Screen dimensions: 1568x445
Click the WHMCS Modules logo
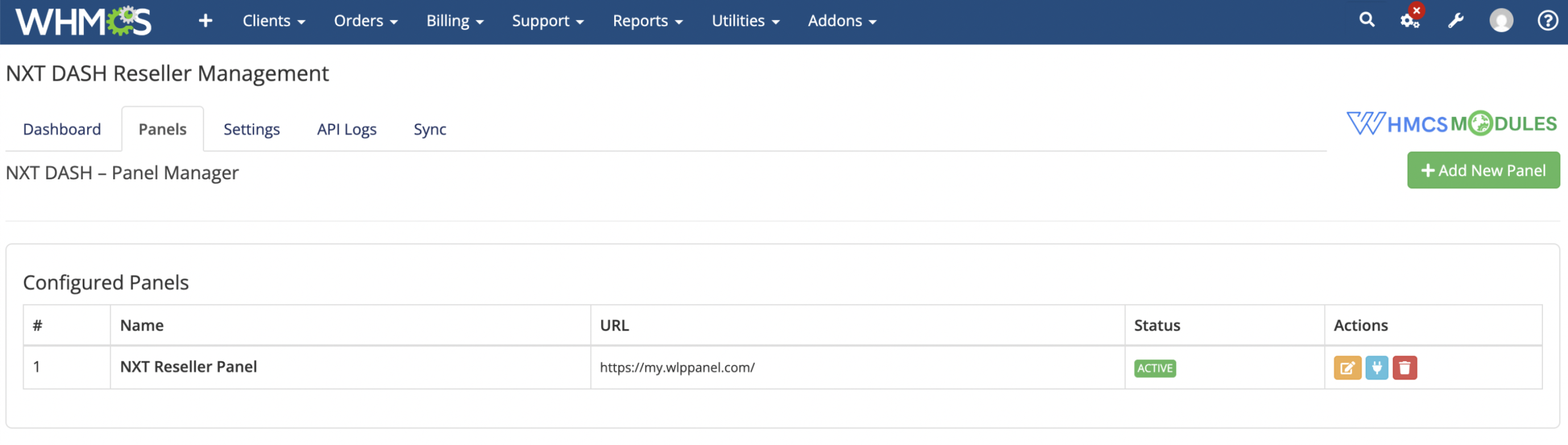[1451, 124]
